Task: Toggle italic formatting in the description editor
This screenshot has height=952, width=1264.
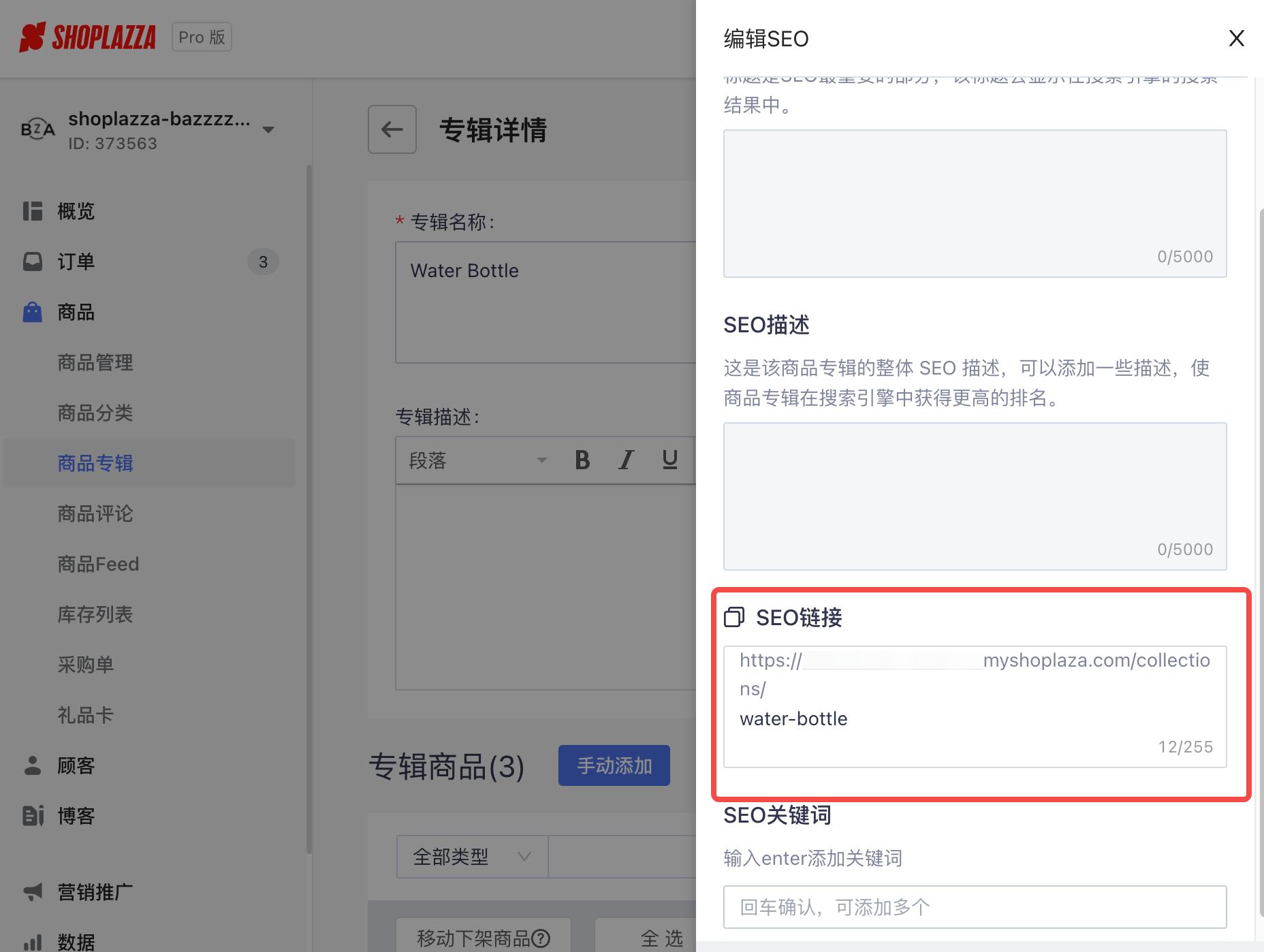Action: point(625,460)
